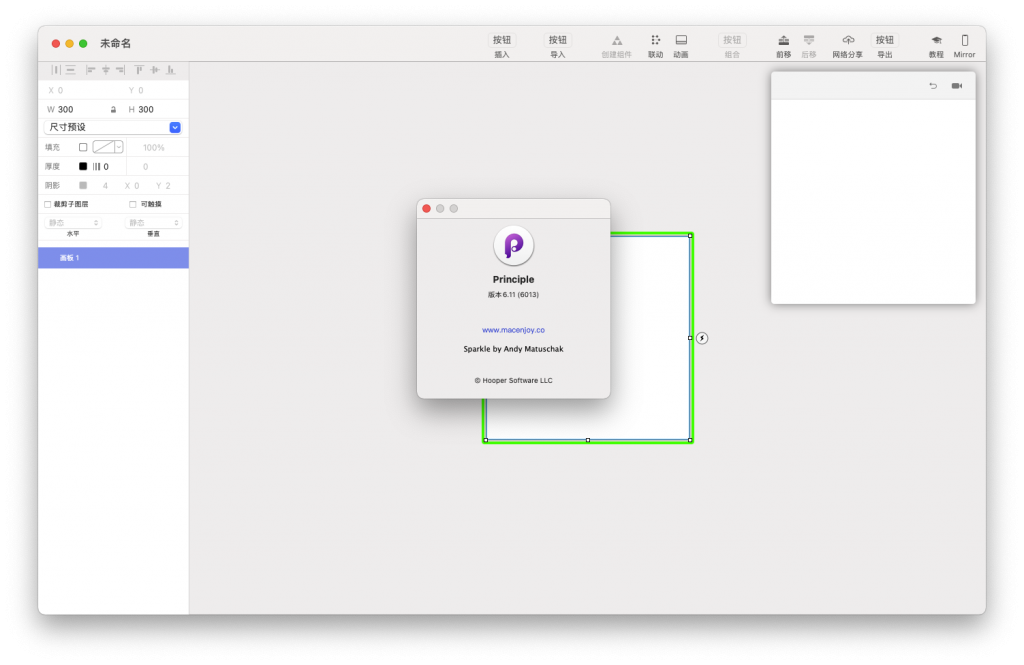Image resolution: width=1024 pixels, height=665 pixels.
Task: Click the artboard's right-middle resize handle
Action: point(690,338)
